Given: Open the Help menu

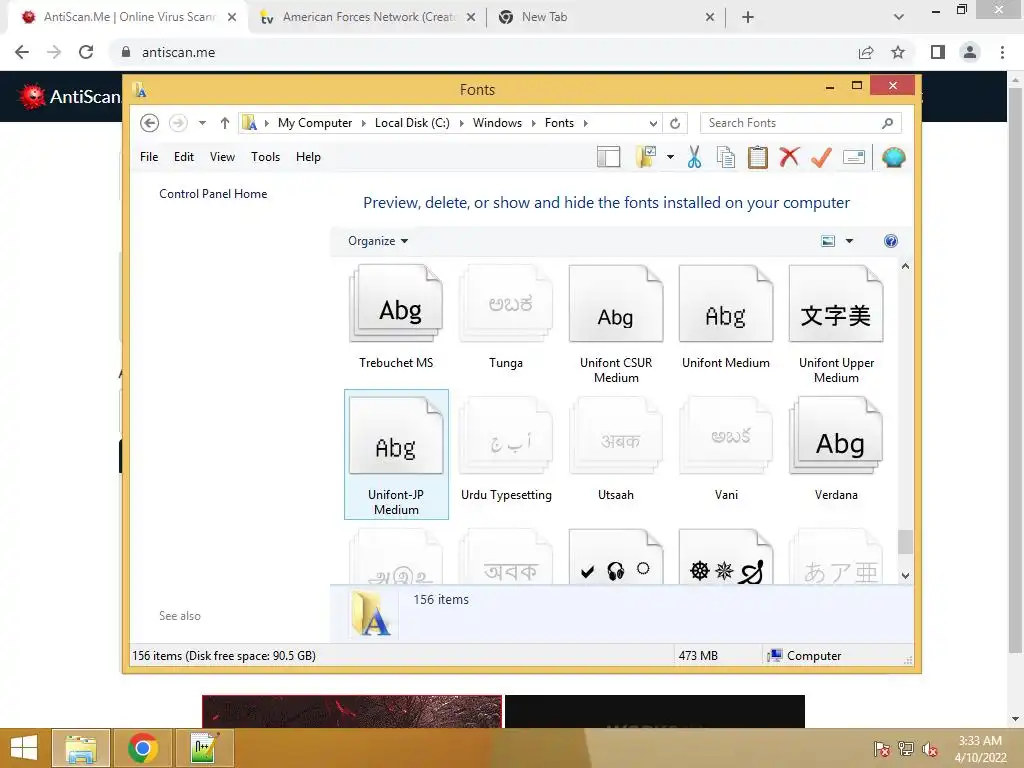Looking at the screenshot, I should point(308,157).
